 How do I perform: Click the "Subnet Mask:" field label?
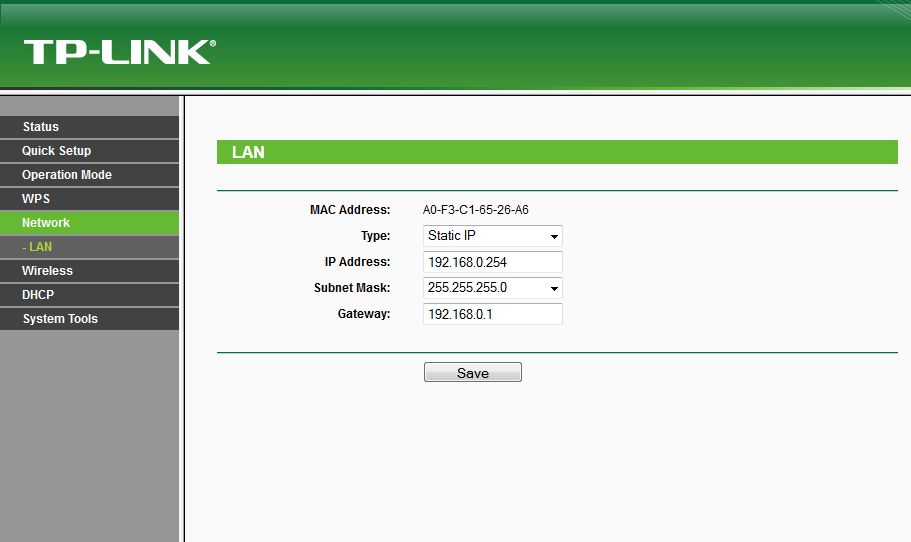coord(351,288)
